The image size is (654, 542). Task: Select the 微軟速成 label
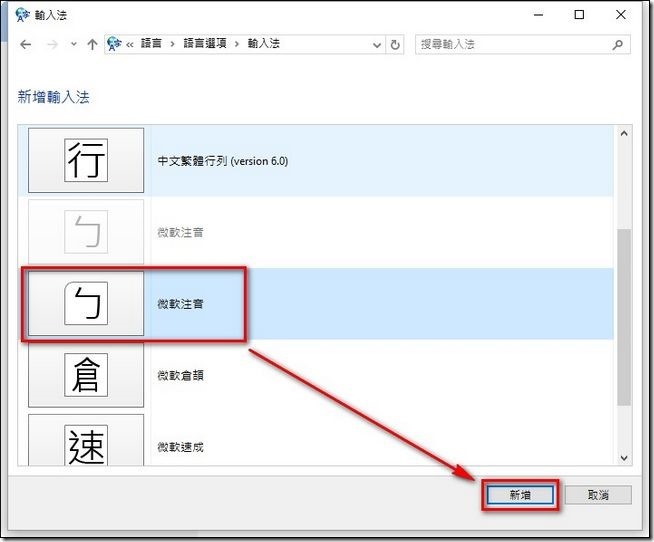click(180, 447)
